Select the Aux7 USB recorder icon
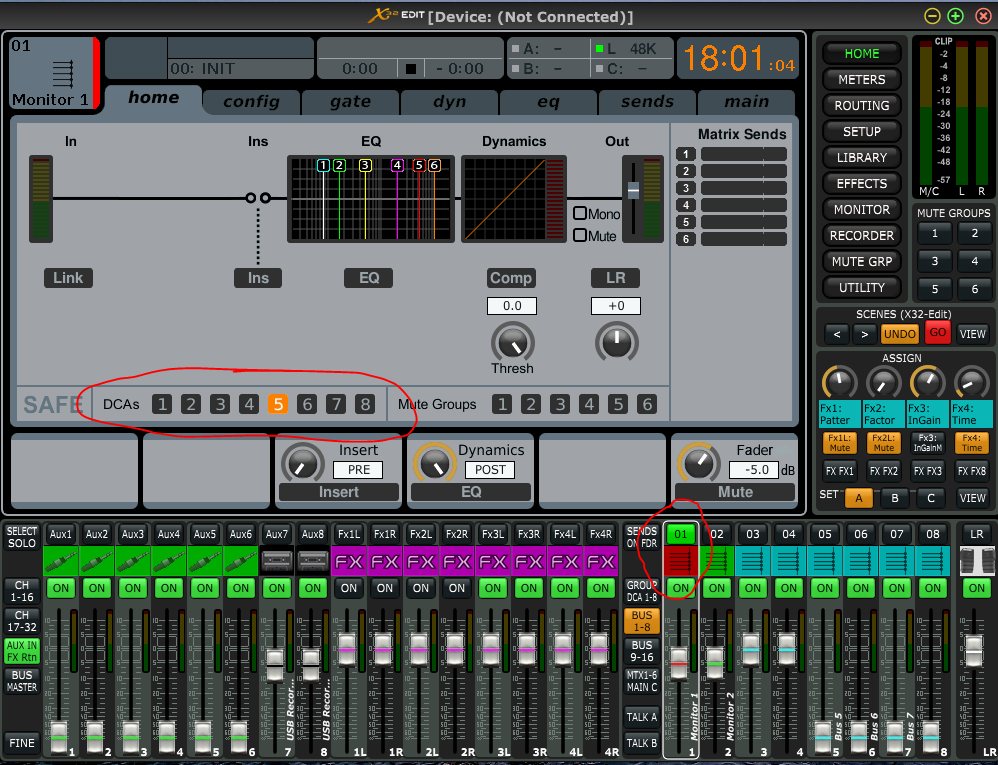998x765 pixels. 277,561
